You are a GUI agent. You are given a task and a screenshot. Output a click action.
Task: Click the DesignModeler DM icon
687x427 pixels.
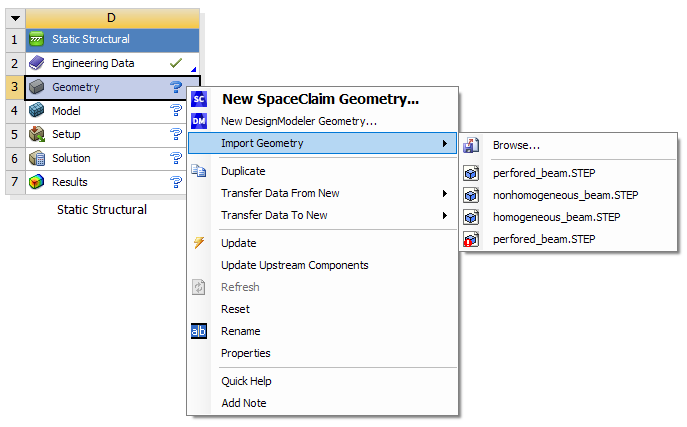199,121
